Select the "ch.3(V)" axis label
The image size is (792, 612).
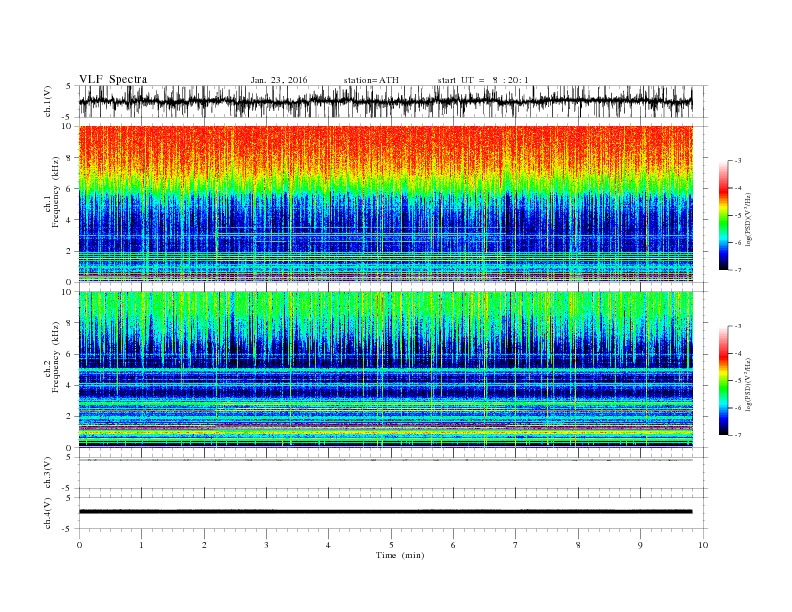tap(47, 473)
